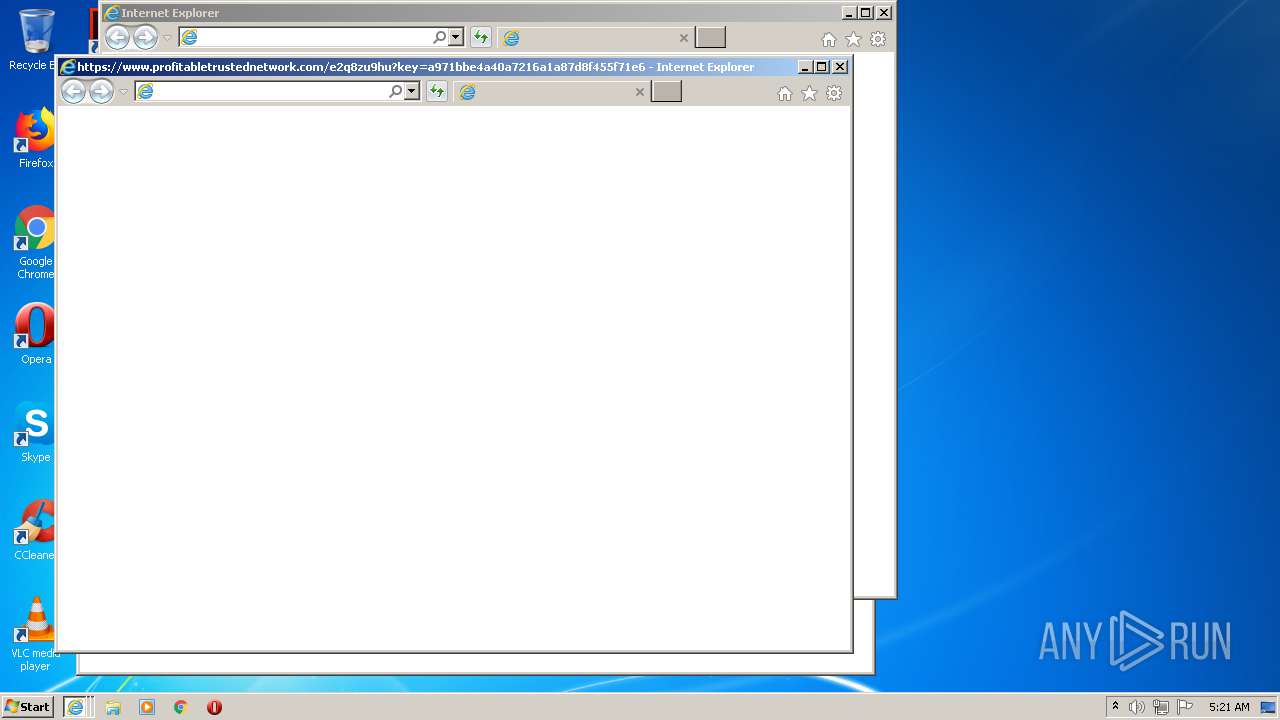
Task: Click Show desktop button in taskbar corner
Action: tap(1268, 707)
